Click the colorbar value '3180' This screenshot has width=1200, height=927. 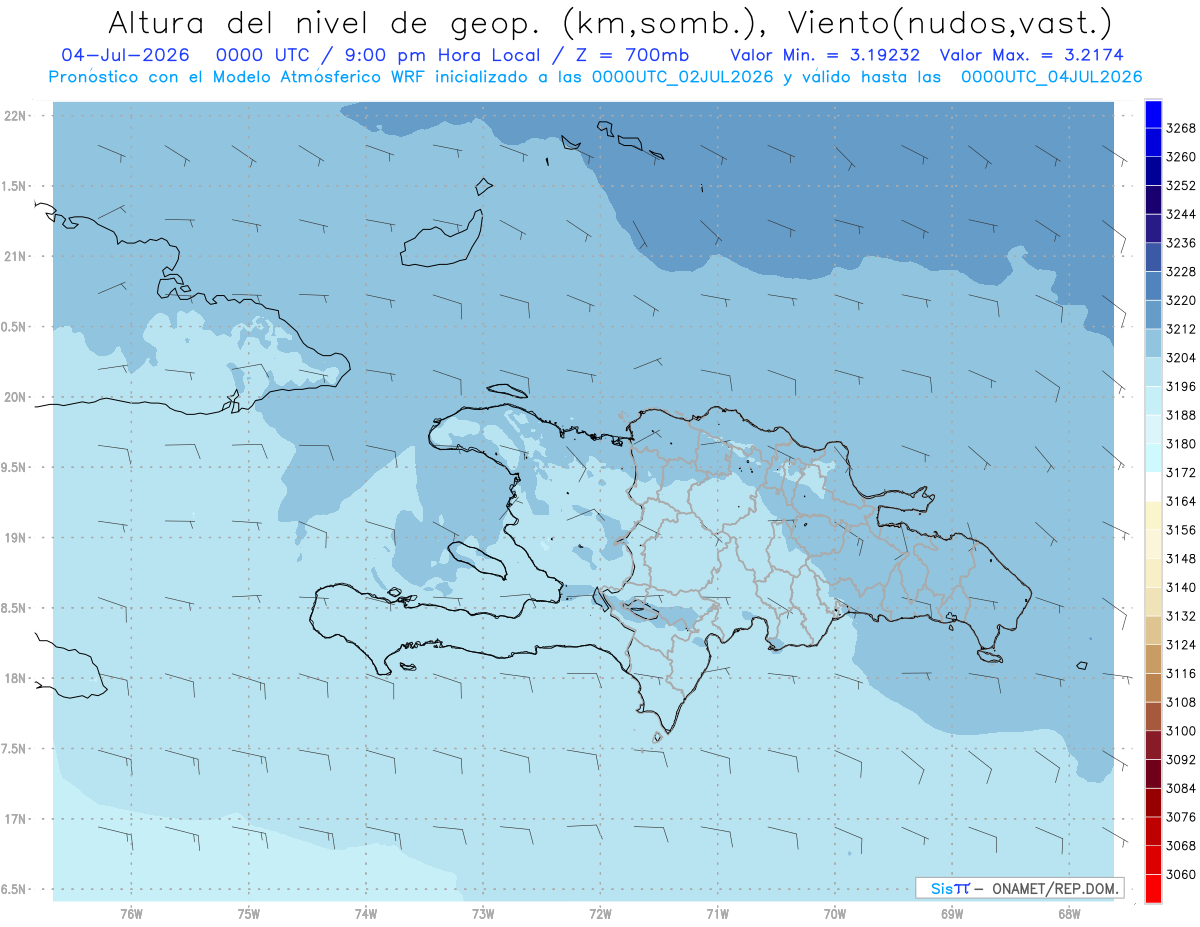tap(1181, 444)
